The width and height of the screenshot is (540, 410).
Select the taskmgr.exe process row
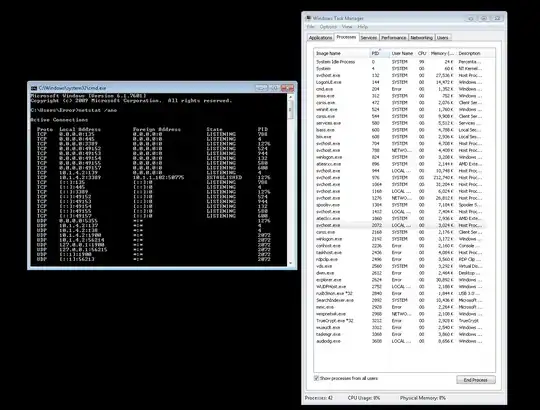[x=399, y=334]
